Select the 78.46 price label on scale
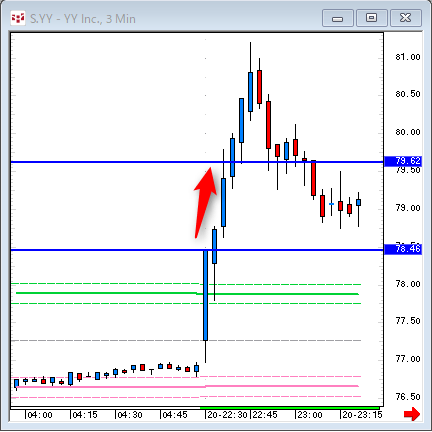Image resolution: width=432 pixels, height=432 pixels. (x=403, y=249)
